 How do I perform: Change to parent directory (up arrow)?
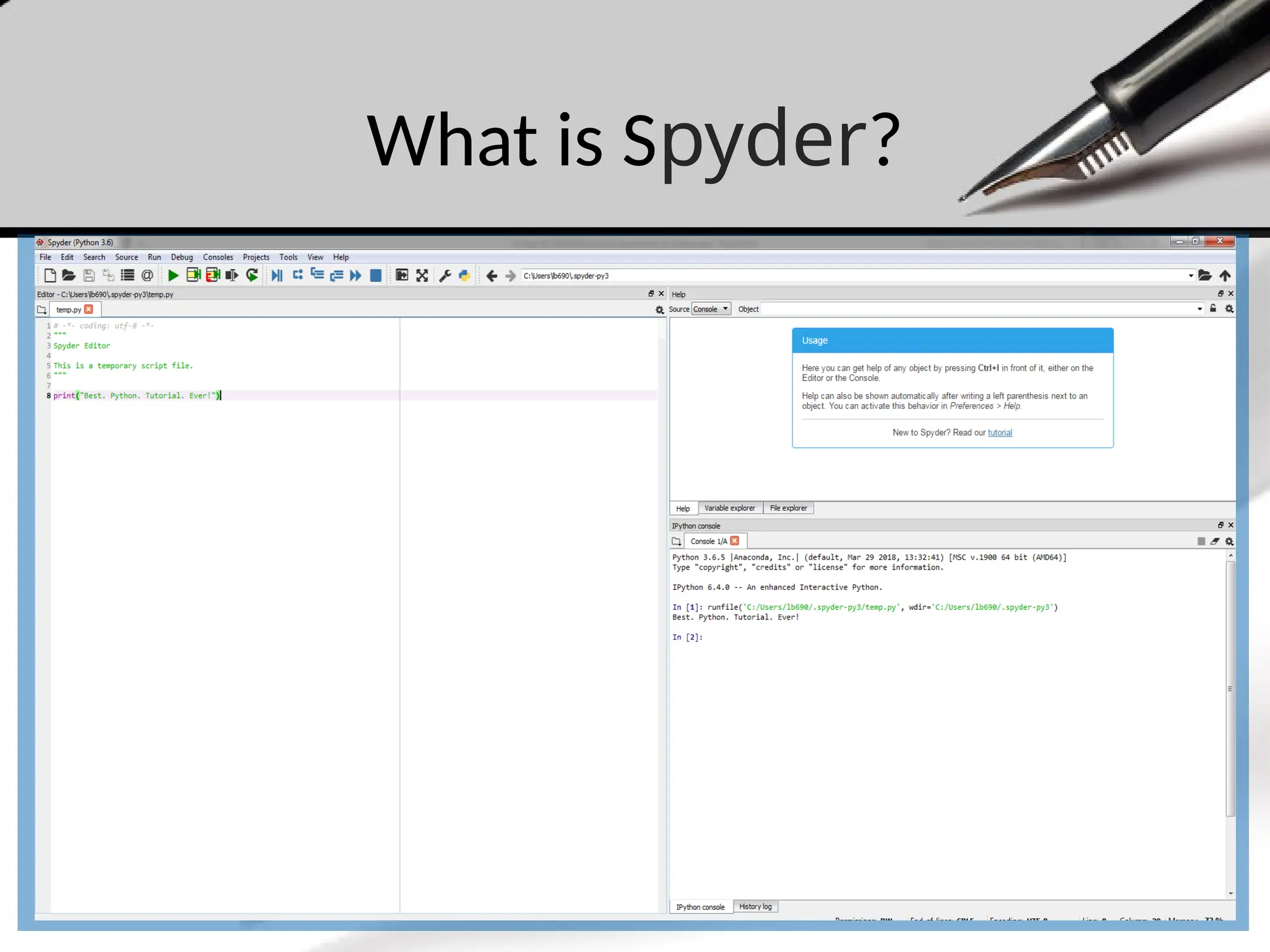pos(1225,275)
